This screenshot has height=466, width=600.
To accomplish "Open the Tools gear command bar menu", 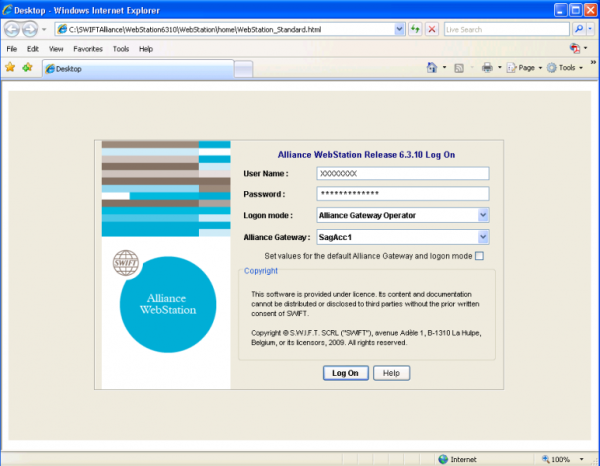I will tap(565, 68).
